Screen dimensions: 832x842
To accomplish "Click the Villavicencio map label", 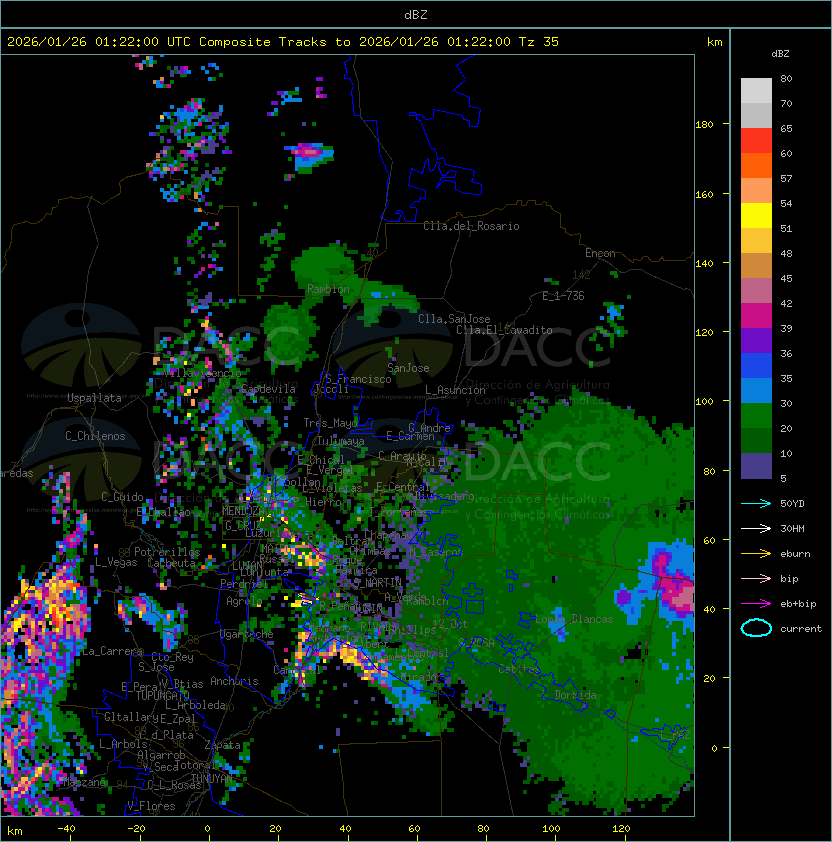I will pos(203,372).
